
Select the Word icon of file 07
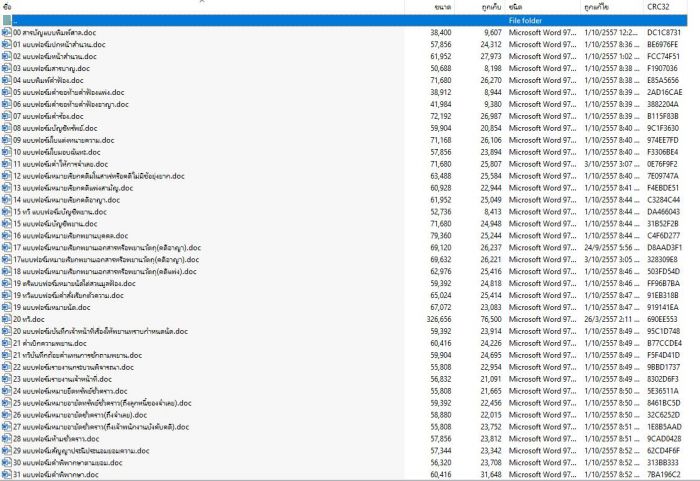(x=7, y=116)
